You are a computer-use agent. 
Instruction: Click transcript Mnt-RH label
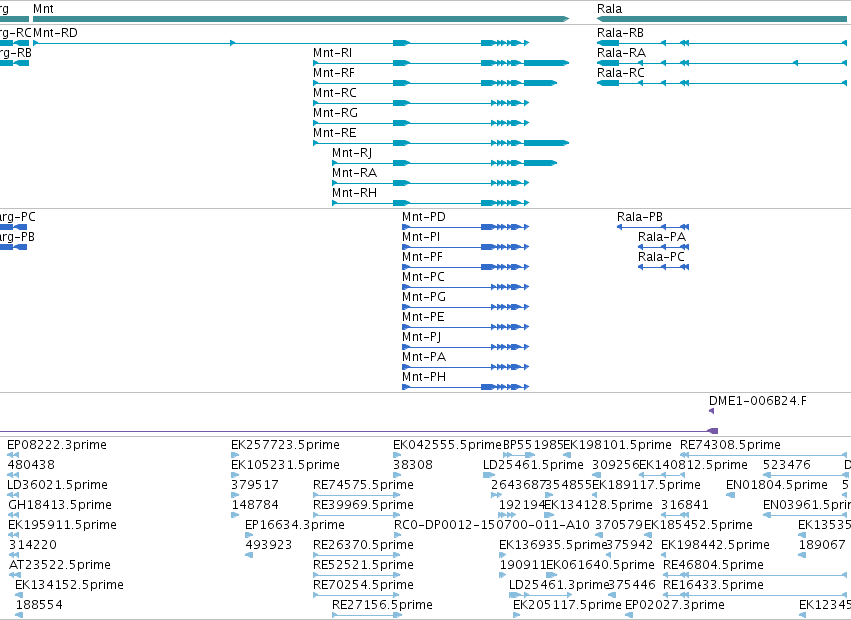(x=354, y=193)
